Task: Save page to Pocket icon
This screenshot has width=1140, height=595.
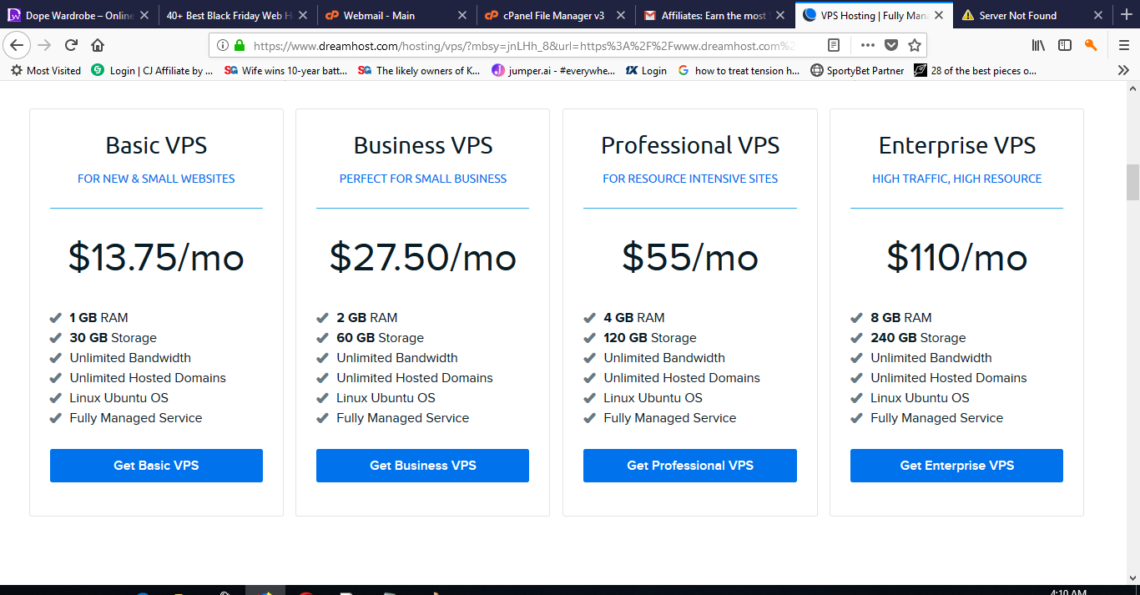Action: pyautogui.click(x=891, y=45)
